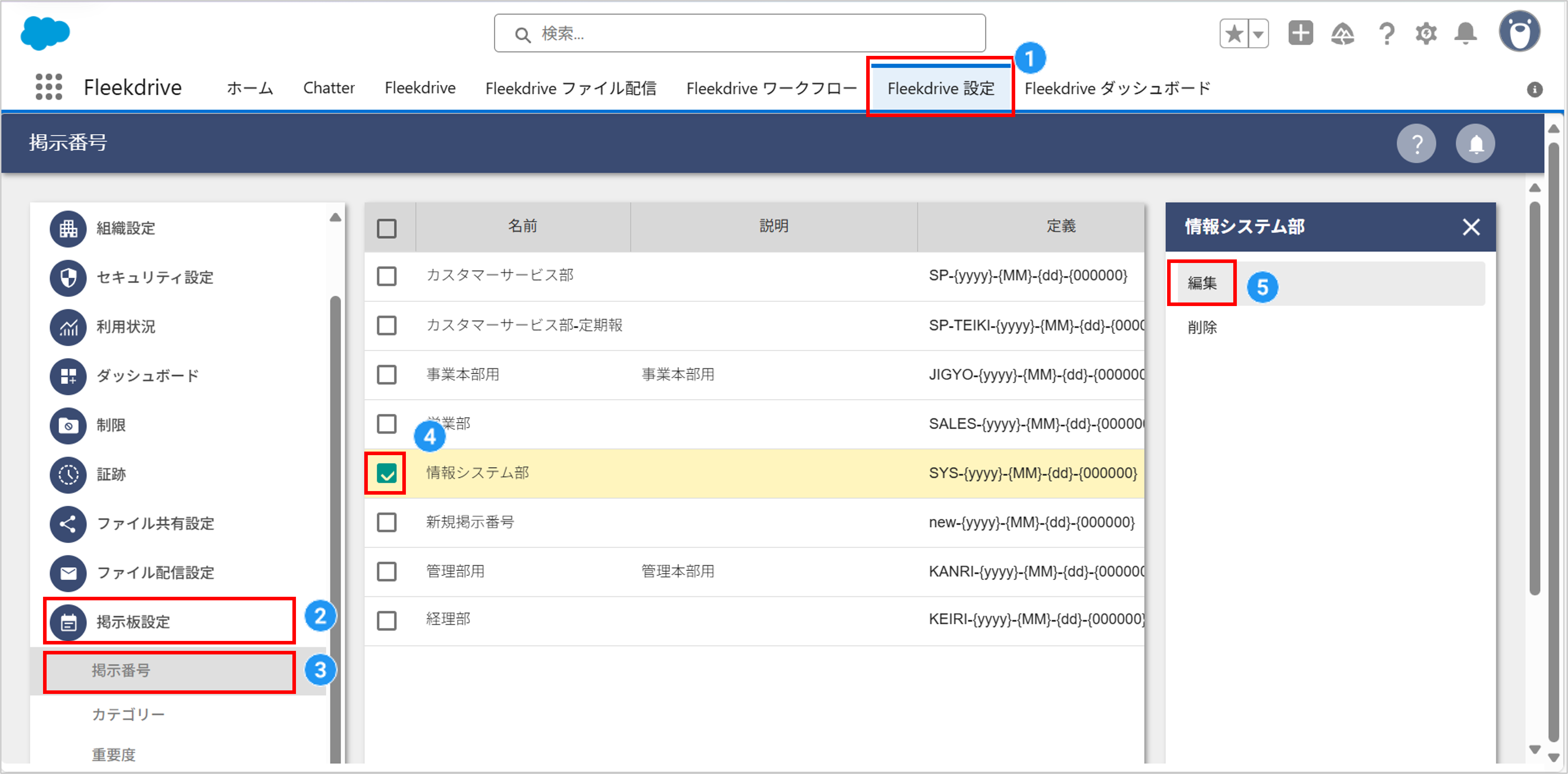The height and width of the screenshot is (774, 1568).
Task: Sort by the 定義 column header
Action: [x=1061, y=227]
